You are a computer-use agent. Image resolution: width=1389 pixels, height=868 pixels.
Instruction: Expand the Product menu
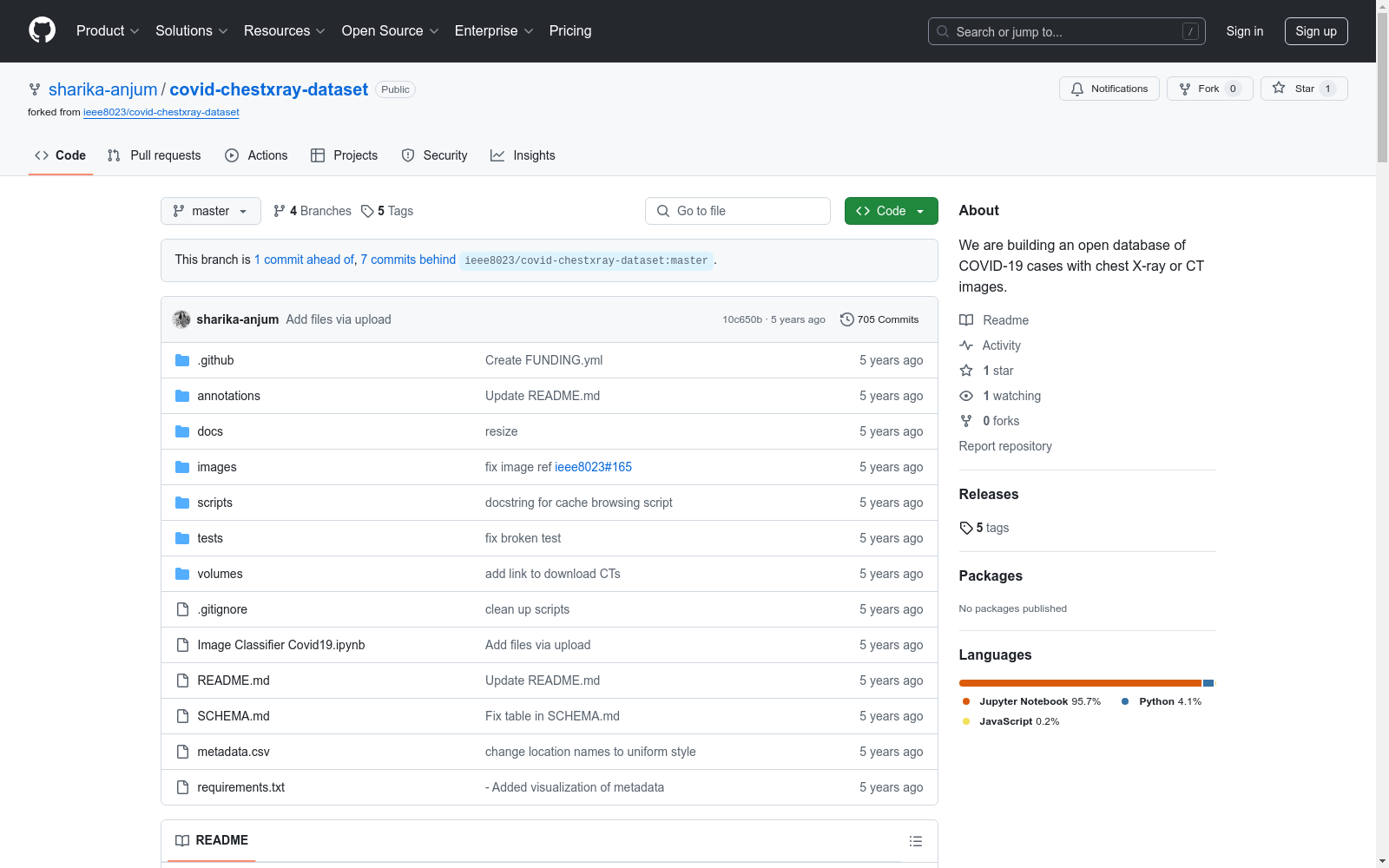[108, 31]
